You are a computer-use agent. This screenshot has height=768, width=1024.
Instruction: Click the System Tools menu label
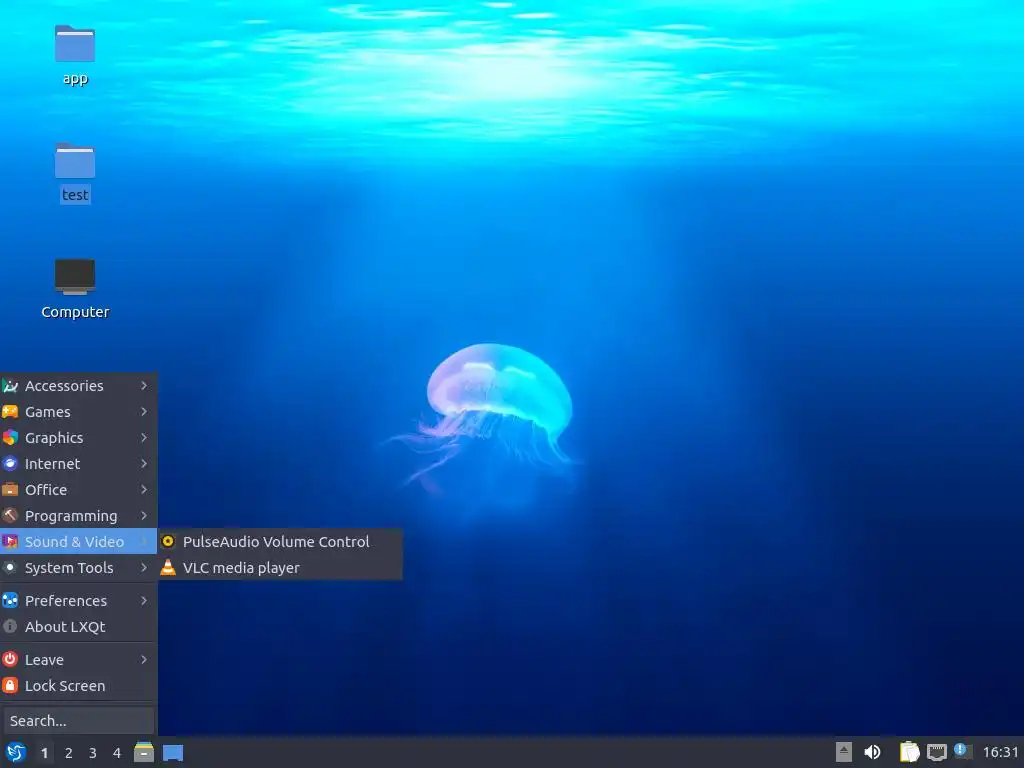69,568
